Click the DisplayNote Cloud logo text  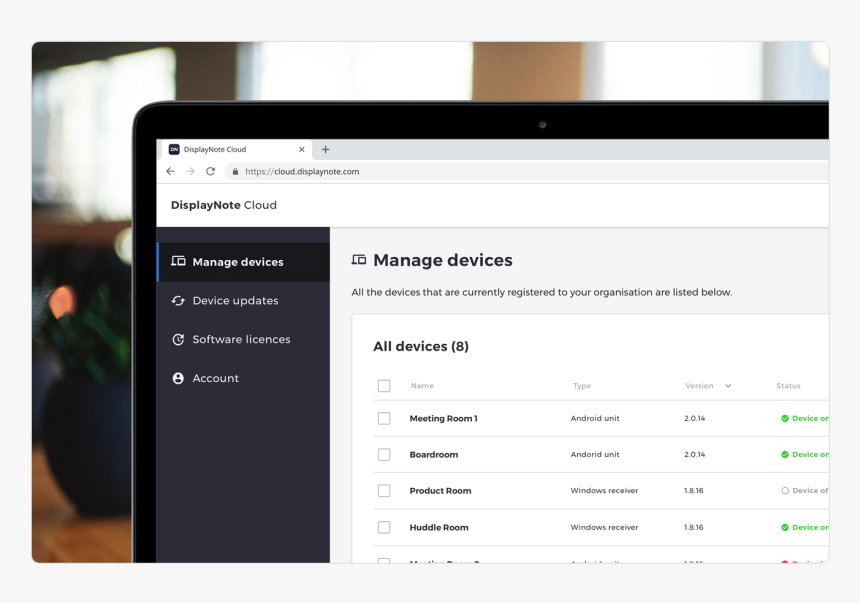point(224,205)
